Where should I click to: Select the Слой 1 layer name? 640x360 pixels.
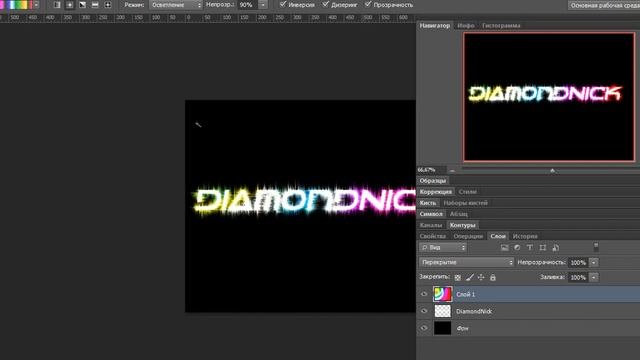(x=466, y=294)
